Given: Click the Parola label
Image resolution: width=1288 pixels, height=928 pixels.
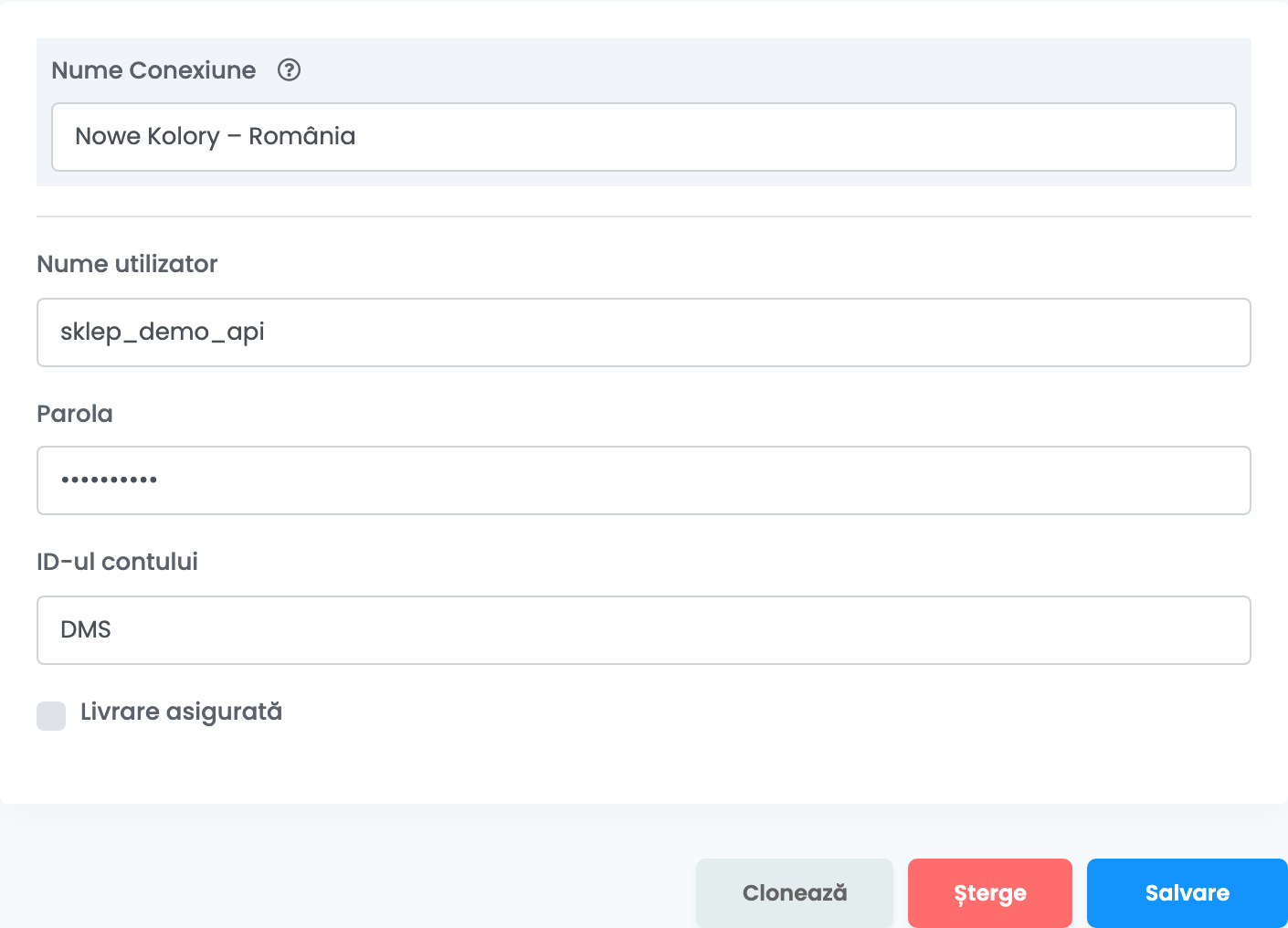Looking at the screenshot, I should (75, 414).
